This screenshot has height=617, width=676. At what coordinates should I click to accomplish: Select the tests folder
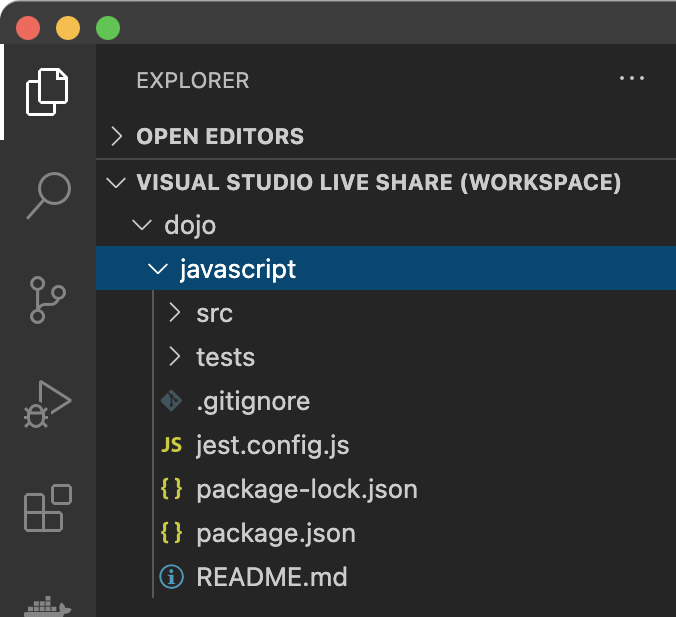386,357
